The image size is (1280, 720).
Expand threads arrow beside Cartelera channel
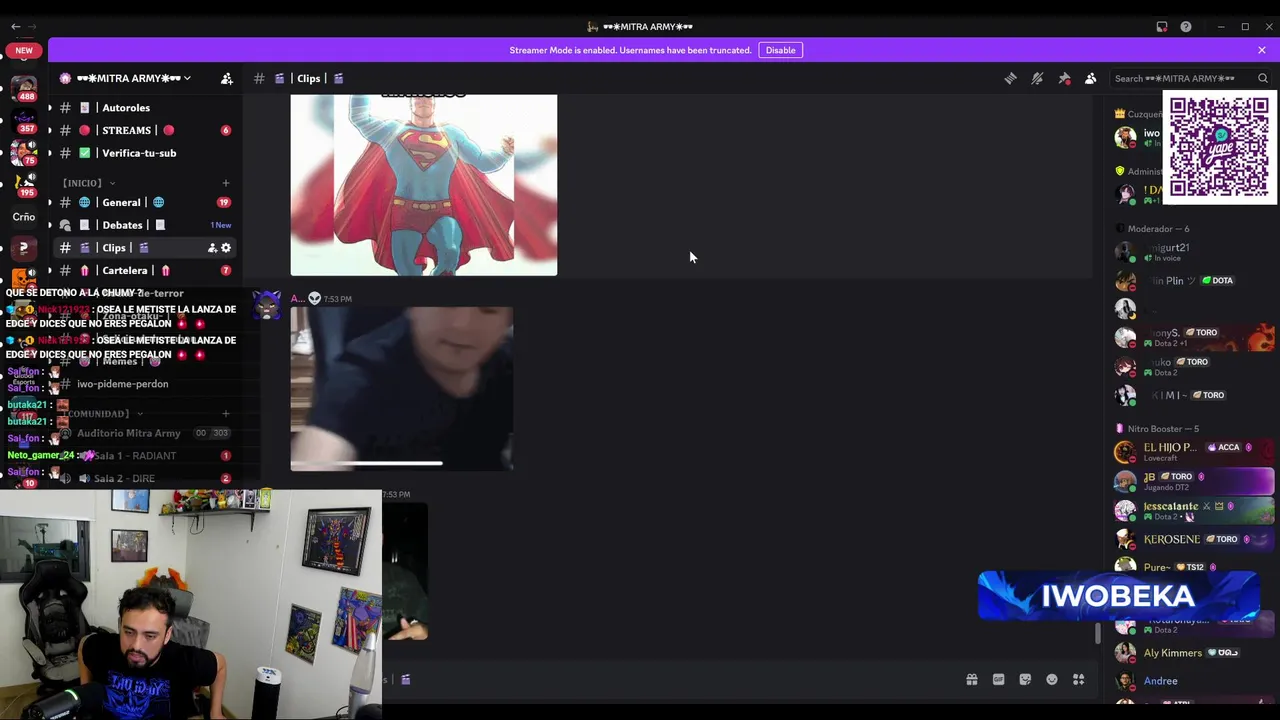coord(50,270)
